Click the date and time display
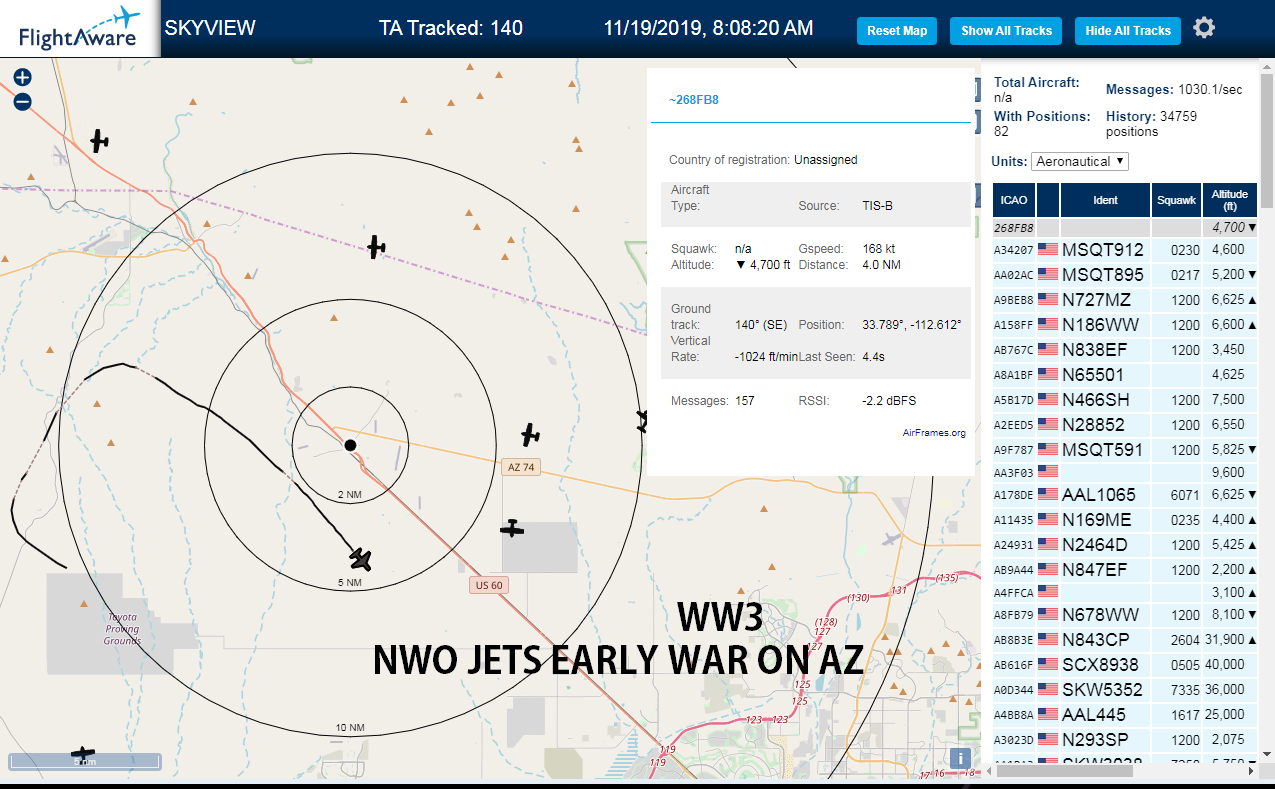This screenshot has height=789, width=1275. coord(708,28)
